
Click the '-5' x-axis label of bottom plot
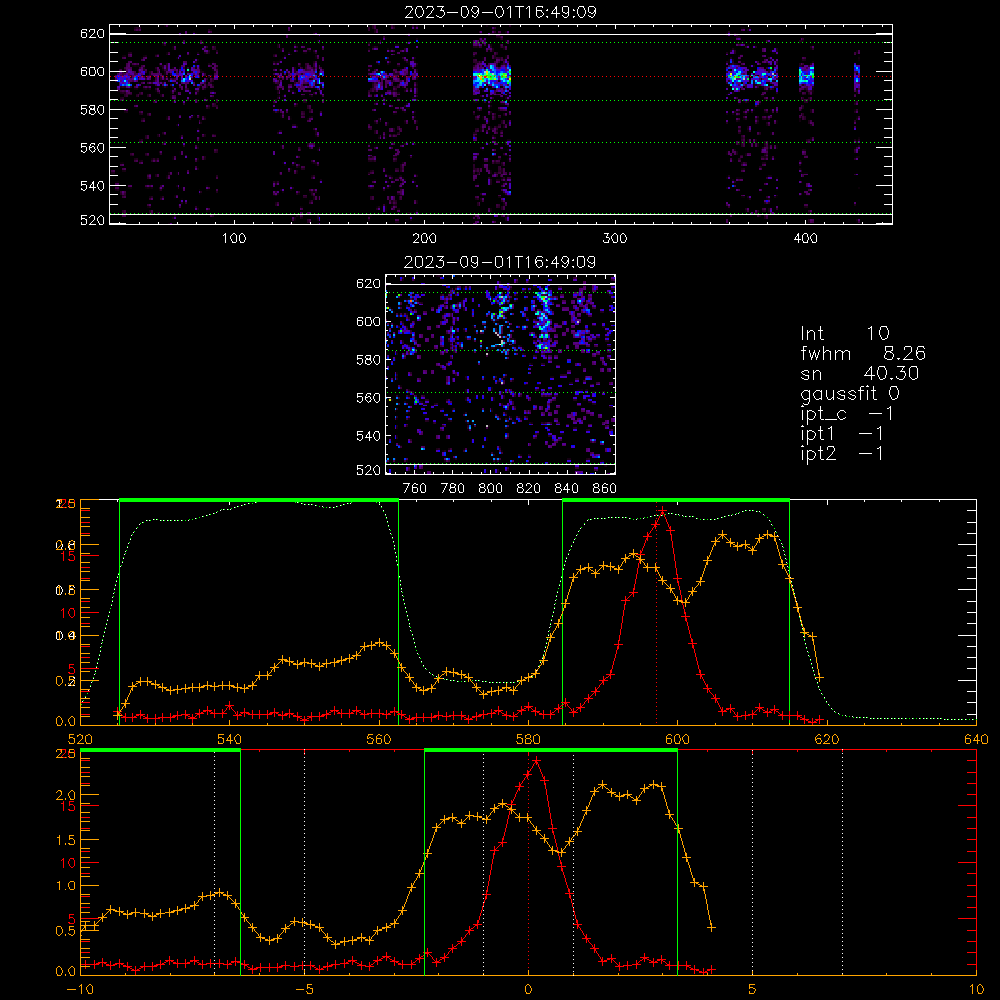coord(305,990)
